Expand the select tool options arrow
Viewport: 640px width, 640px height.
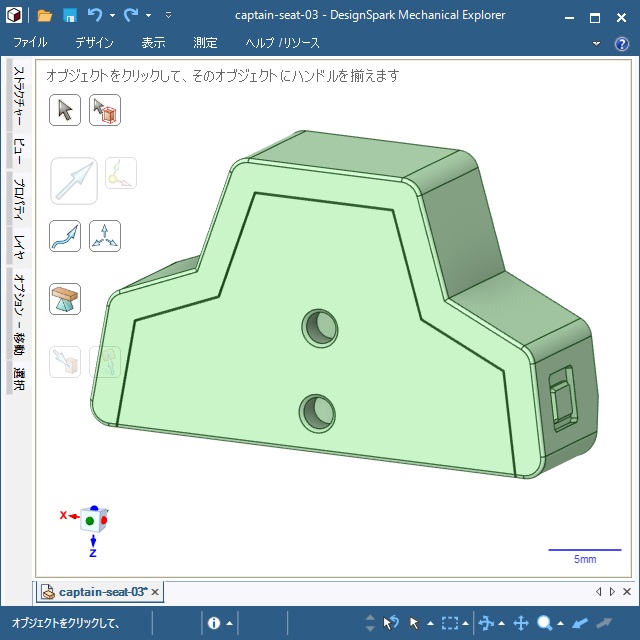(x=430, y=623)
